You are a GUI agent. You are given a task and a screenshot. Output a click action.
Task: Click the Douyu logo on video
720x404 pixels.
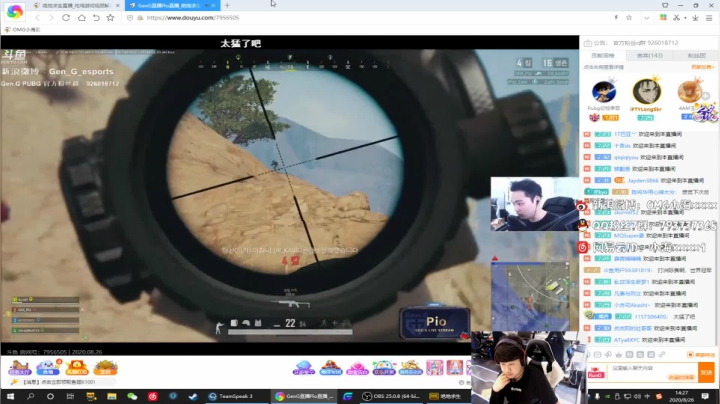coord(14,57)
